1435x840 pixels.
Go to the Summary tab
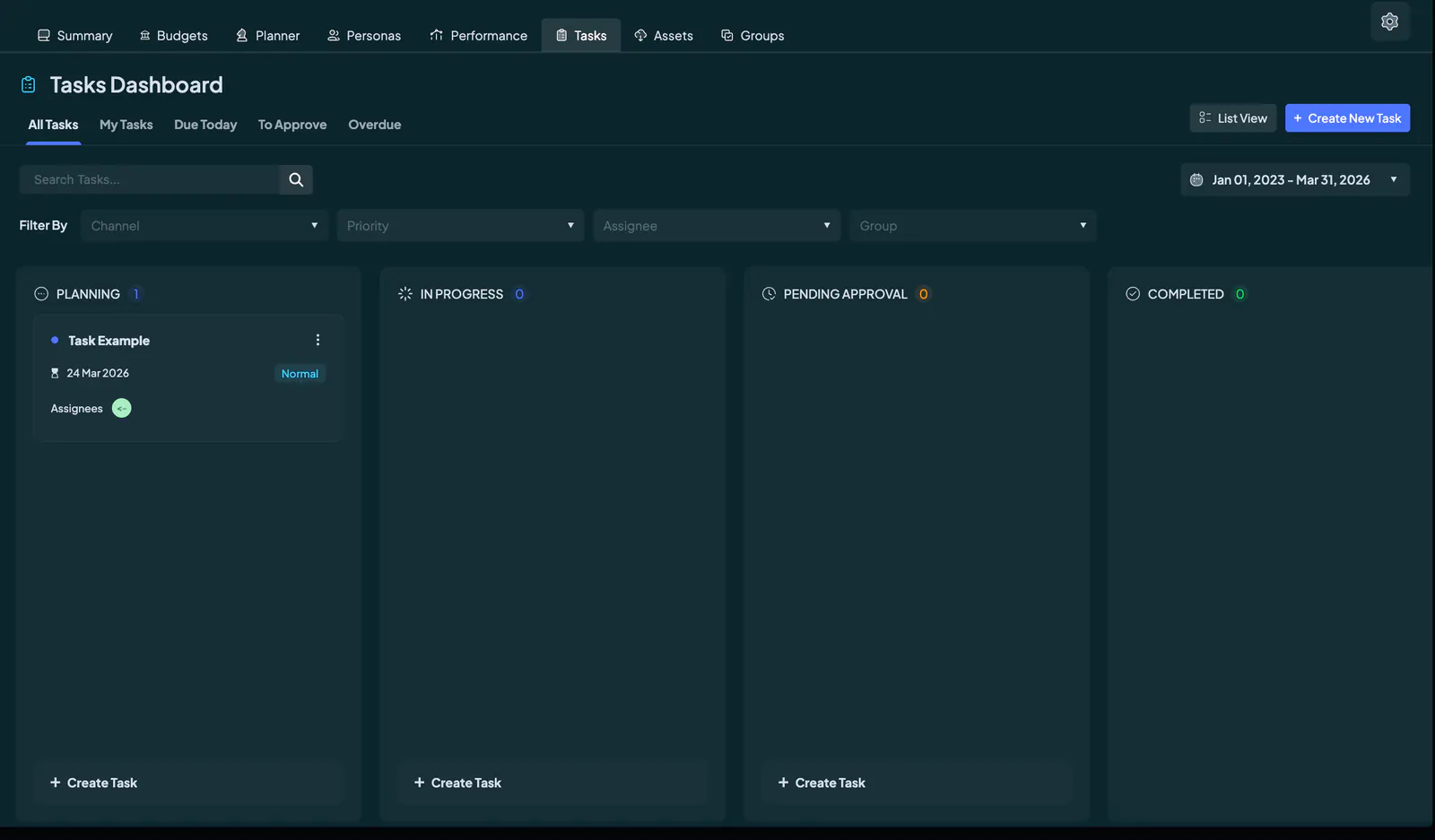tap(74, 36)
